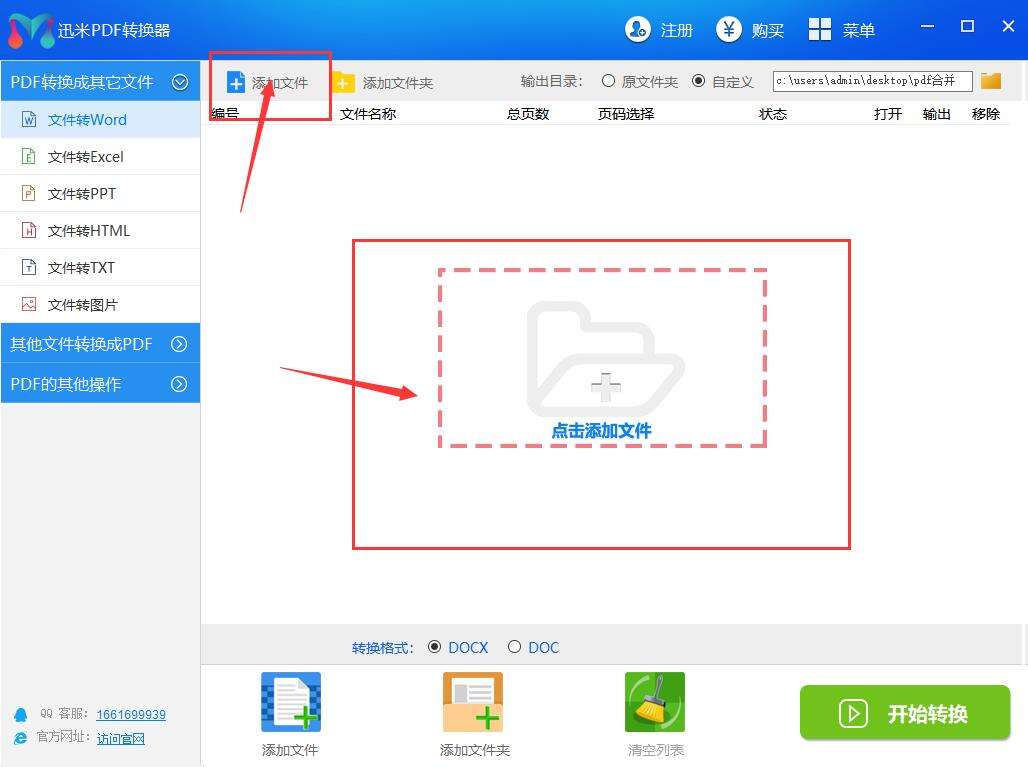Viewport: 1028px width, 767px height.
Task: Open the output directory browse folder icon
Action: [x=991, y=81]
